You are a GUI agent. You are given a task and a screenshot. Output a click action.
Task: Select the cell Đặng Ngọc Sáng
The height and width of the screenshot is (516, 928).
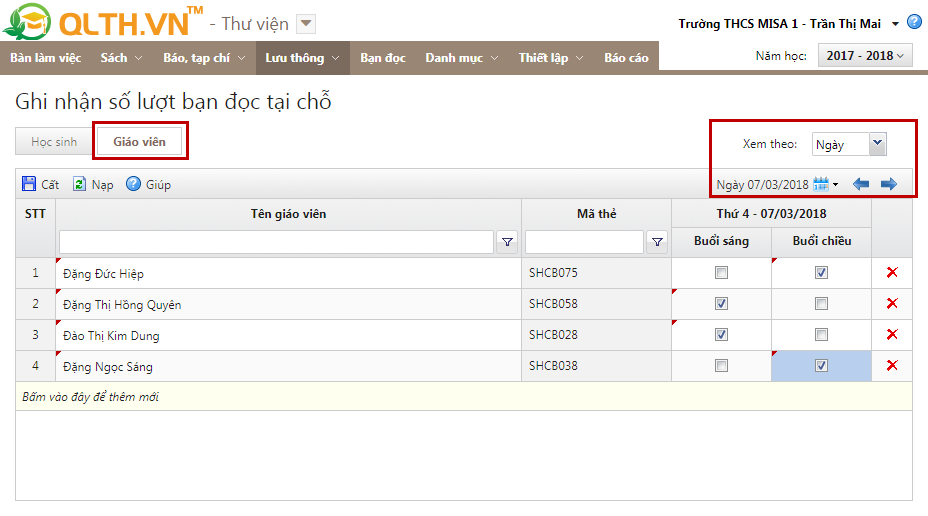pyautogui.click(x=289, y=366)
